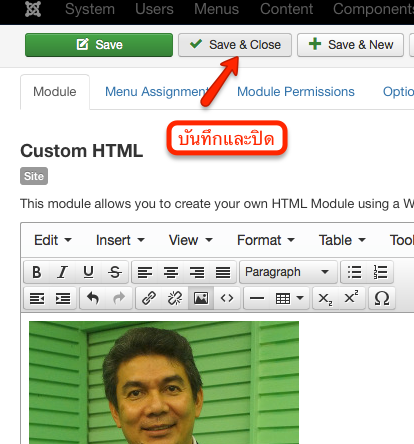414x444 pixels.
Task: Open the System menu
Action: click(90, 9)
